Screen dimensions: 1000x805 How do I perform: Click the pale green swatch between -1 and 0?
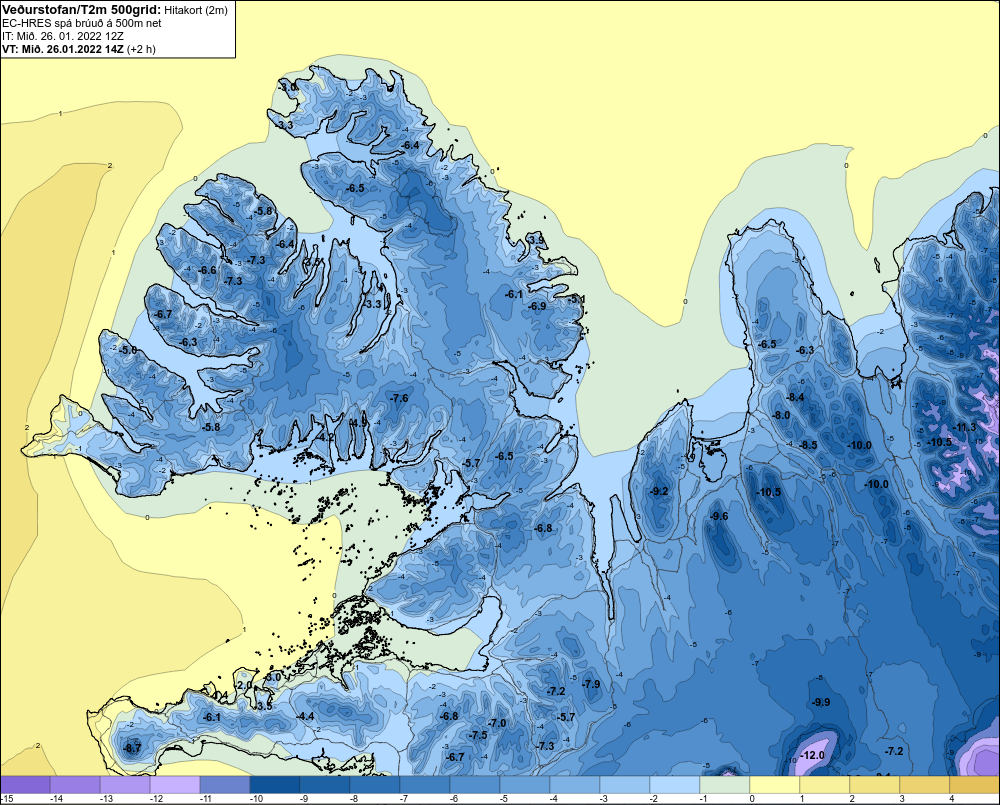click(725, 785)
